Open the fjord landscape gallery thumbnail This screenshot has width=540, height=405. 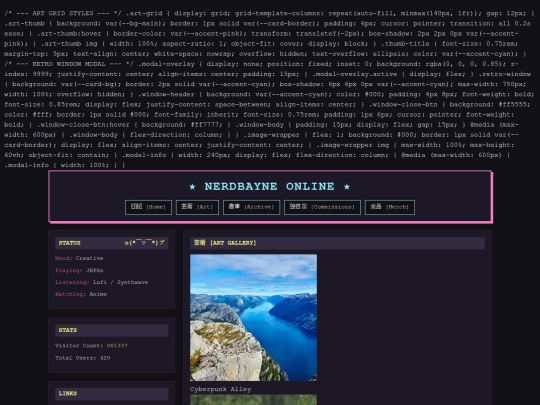[x=253, y=318]
